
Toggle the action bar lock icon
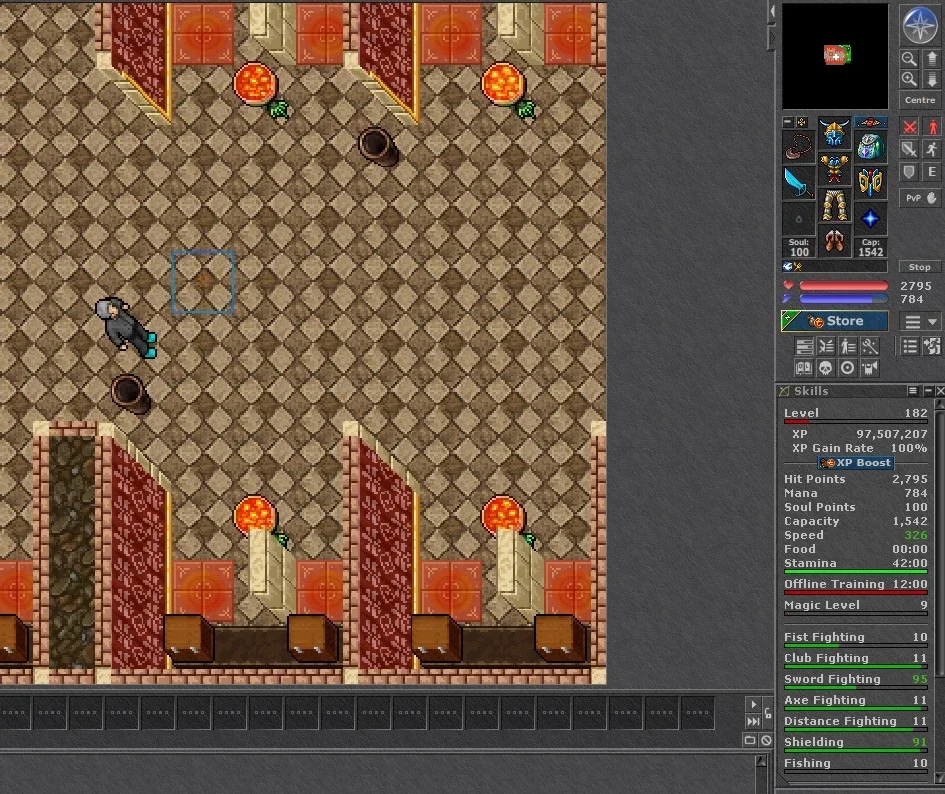tap(767, 713)
